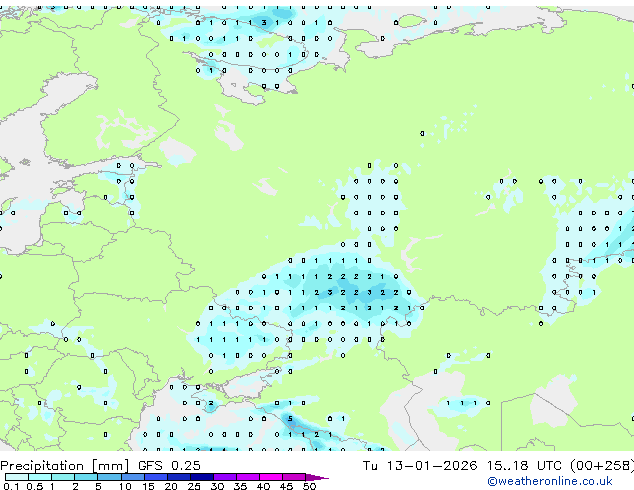Select the 5 mm legend color swatch
The height and width of the screenshot is (490, 634).
pos(109,477)
